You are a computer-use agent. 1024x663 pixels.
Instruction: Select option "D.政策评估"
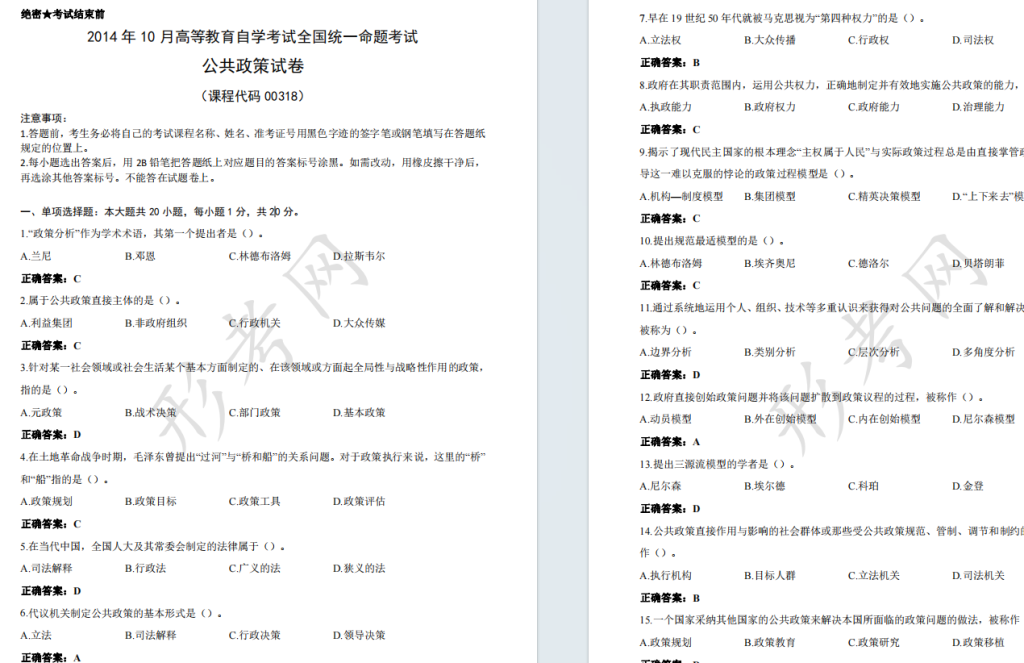[359, 501]
